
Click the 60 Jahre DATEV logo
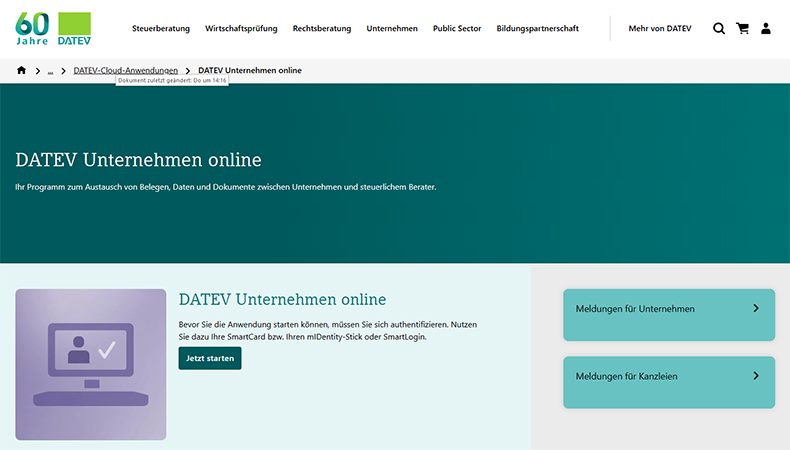[53, 29]
